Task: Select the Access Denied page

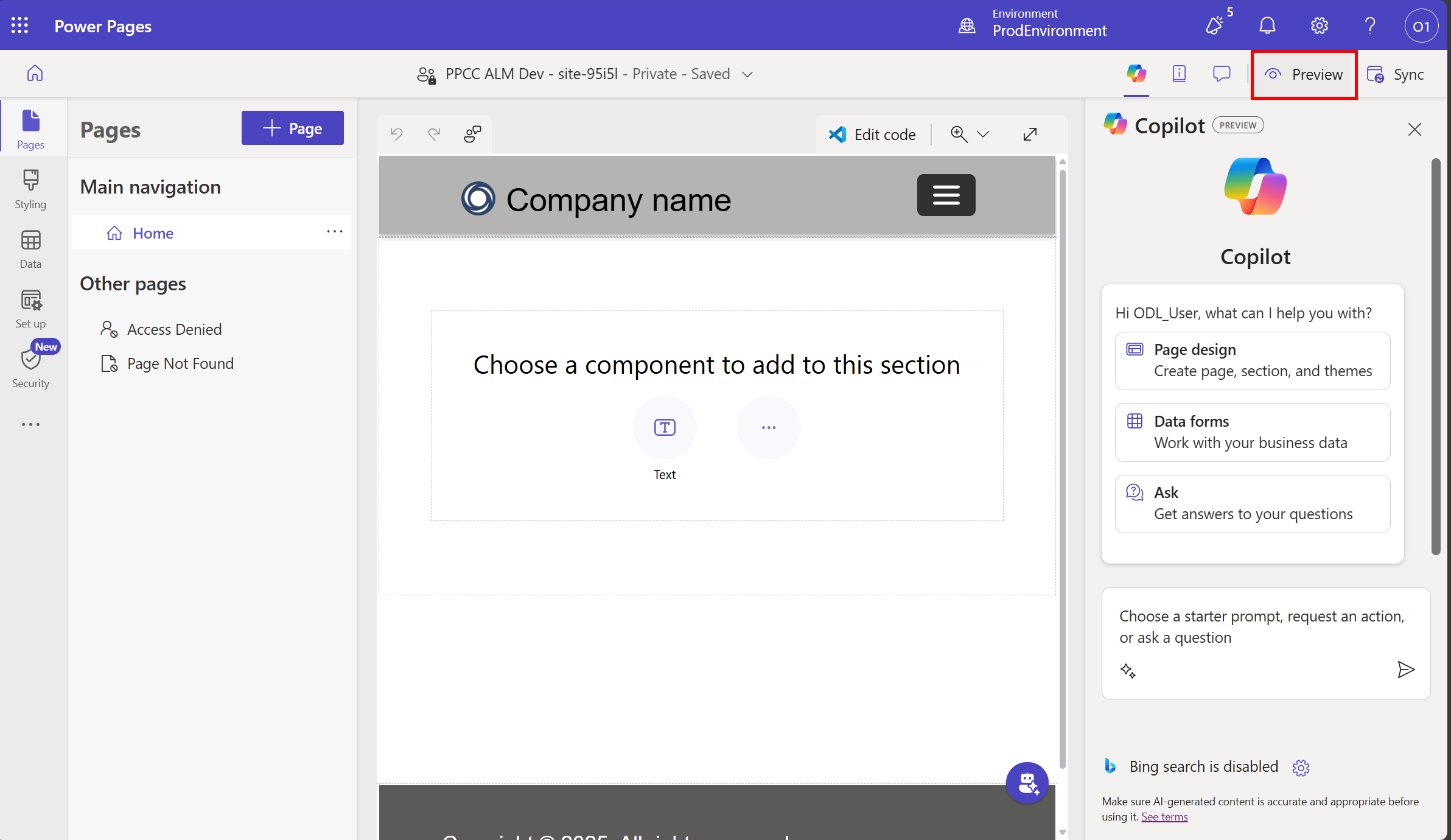Action: (x=174, y=329)
